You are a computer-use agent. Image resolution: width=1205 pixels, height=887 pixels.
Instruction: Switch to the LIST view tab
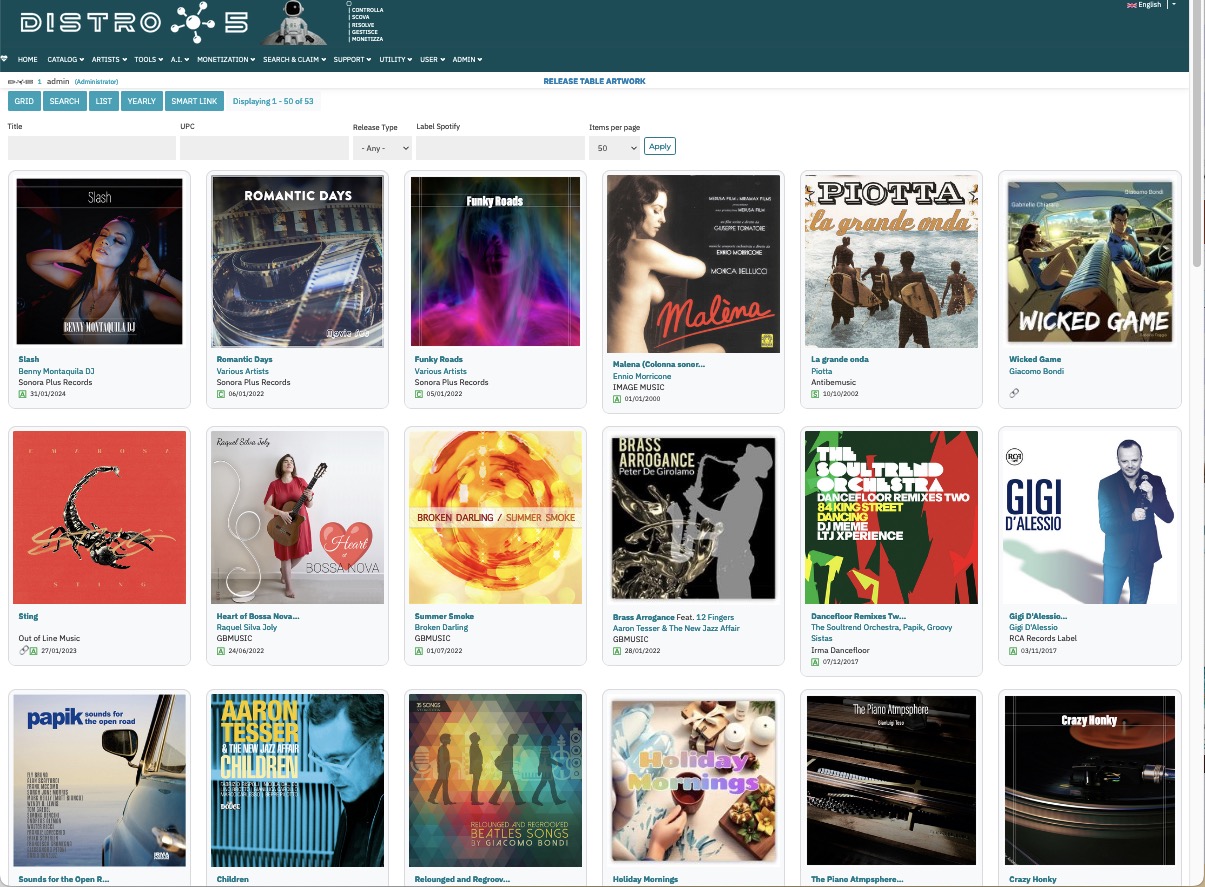(x=103, y=101)
